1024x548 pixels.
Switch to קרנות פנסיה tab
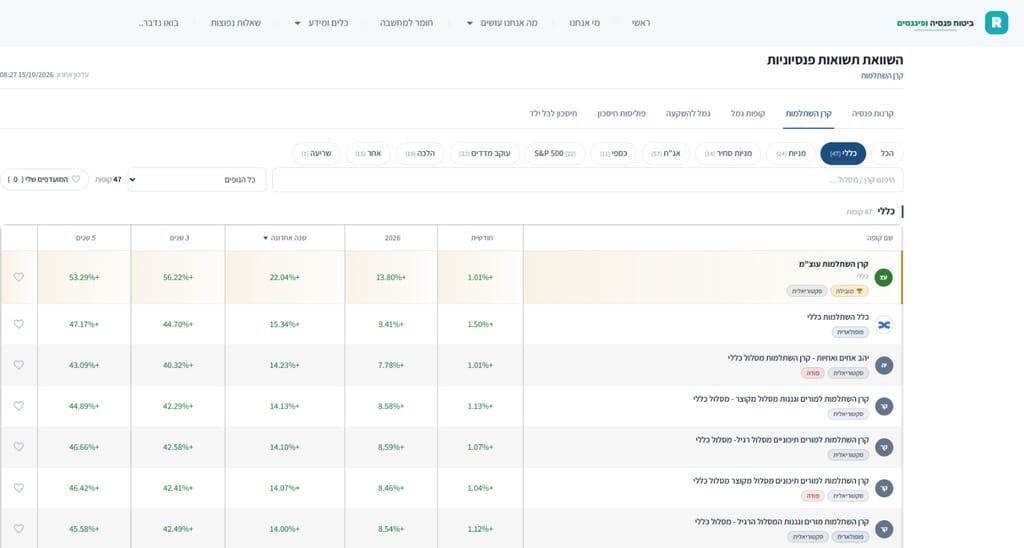pos(872,114)
